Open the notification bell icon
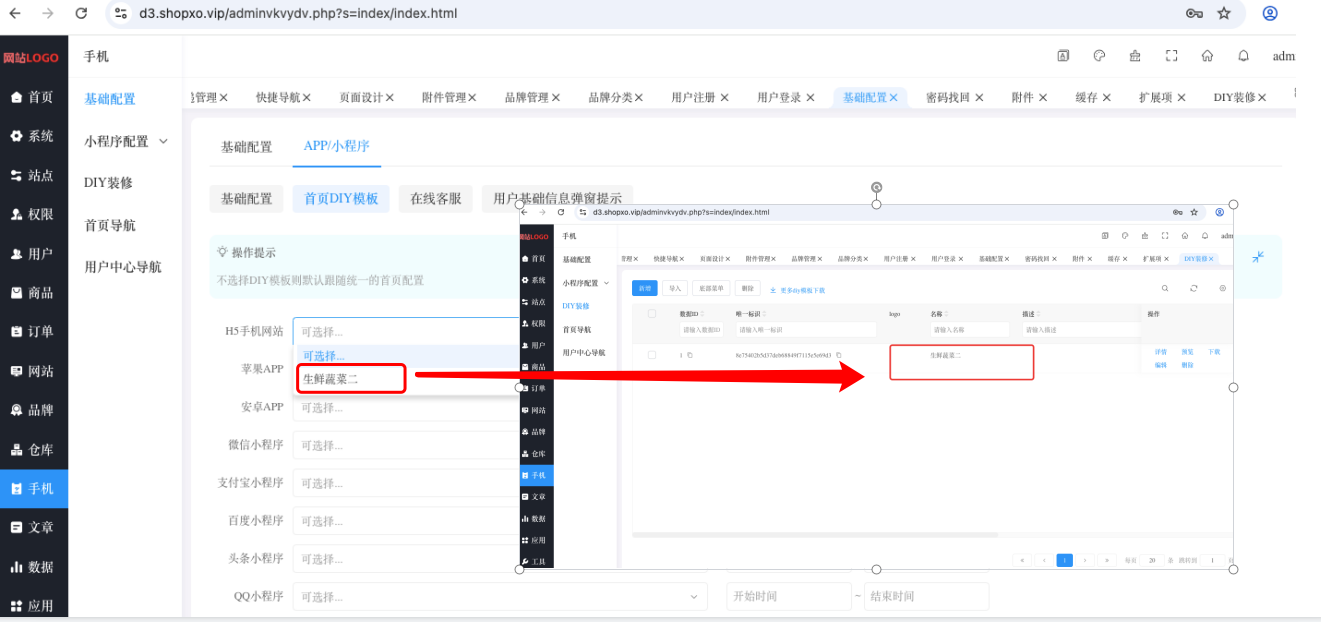The height and width of the screenshot is (622, 1321). [1243, 56]
